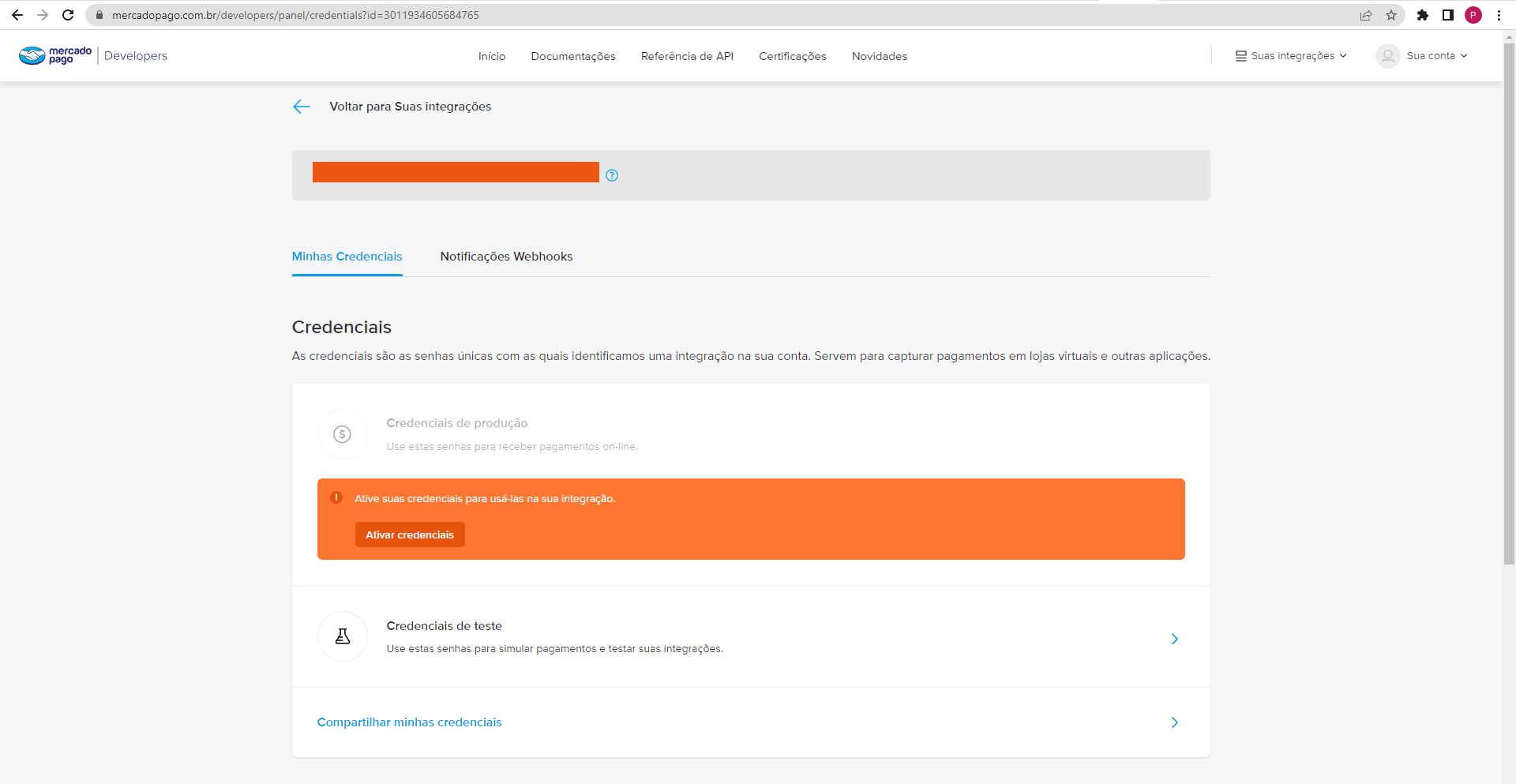Click the help question mark icon

612,175
